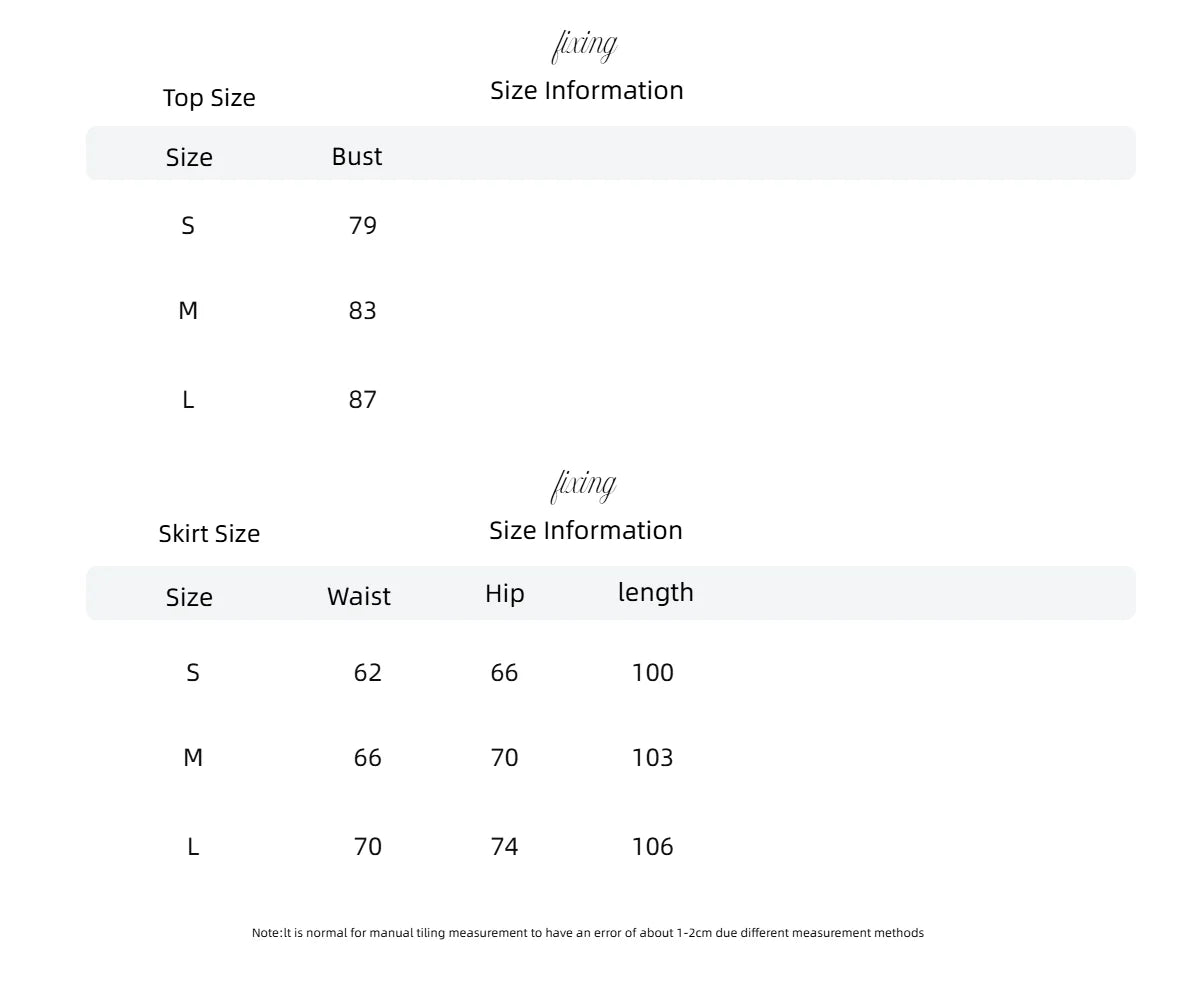This screenshot has height=1000, width=1200.
Task: Click the Bust column header
Action: [x=357, y=156]
